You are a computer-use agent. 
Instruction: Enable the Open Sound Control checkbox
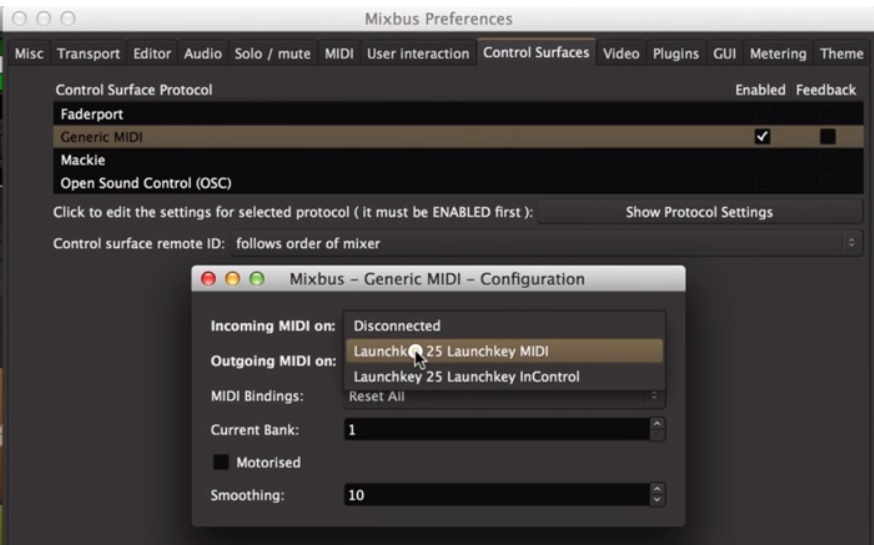762,183
